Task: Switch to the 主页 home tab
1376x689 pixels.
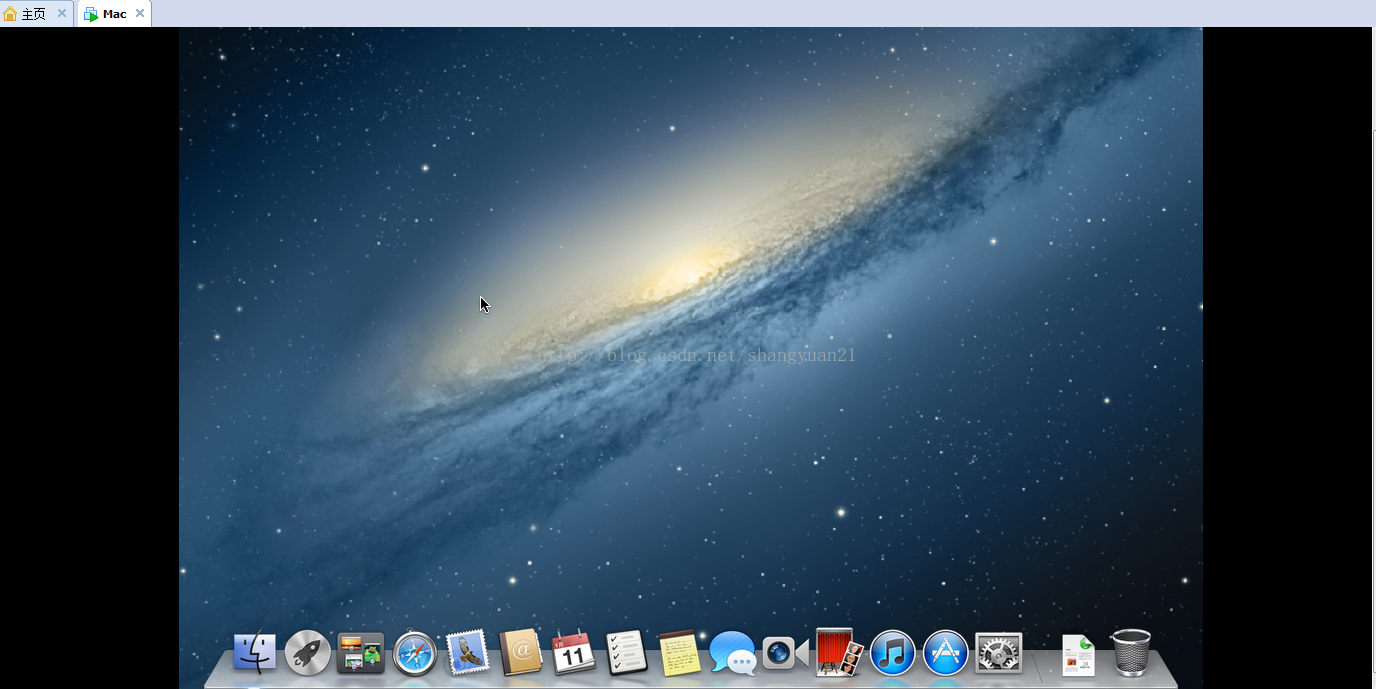Action: (33, 14)
